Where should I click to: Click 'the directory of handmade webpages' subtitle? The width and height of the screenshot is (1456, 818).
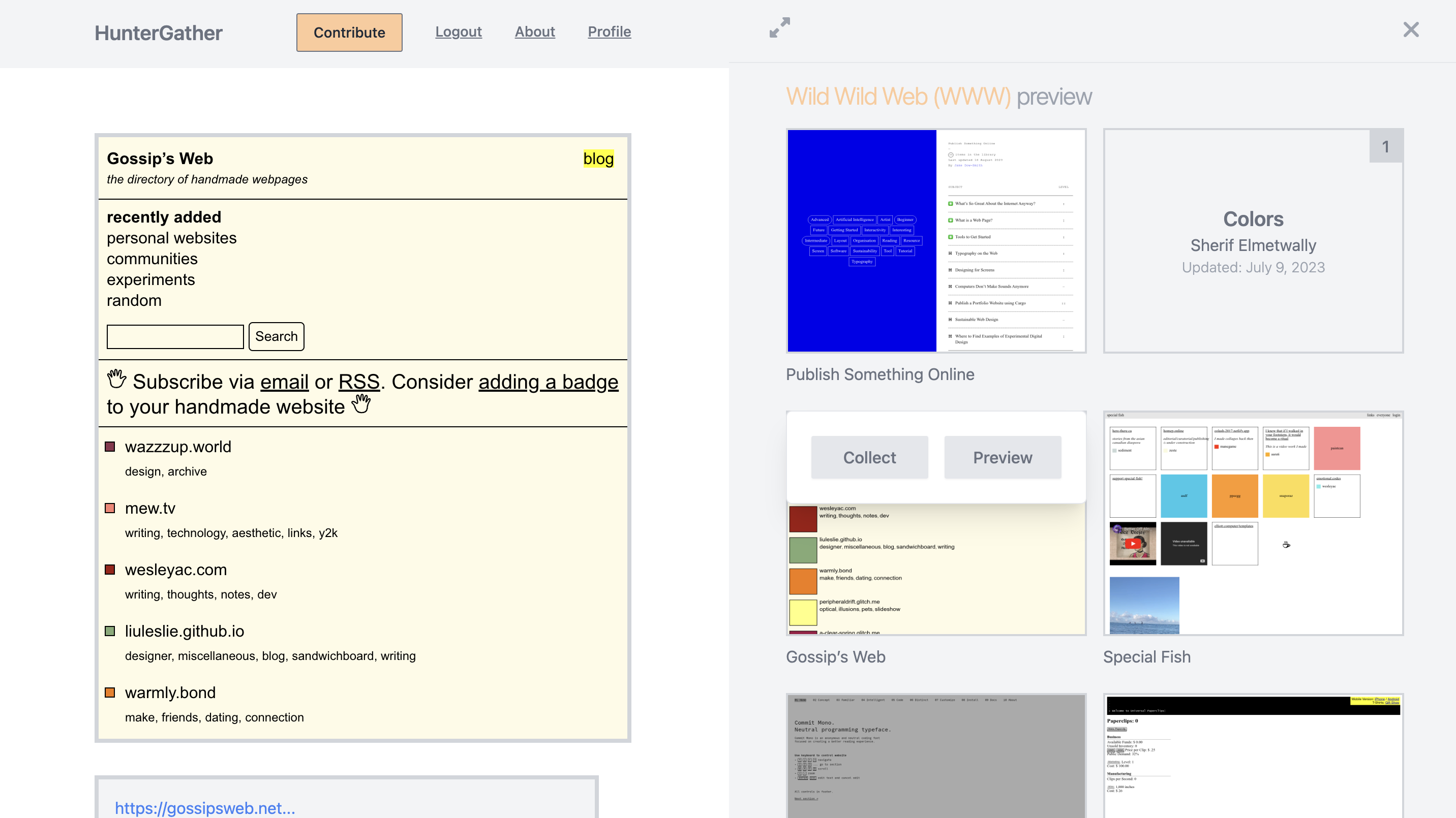(x=207, y=179)
